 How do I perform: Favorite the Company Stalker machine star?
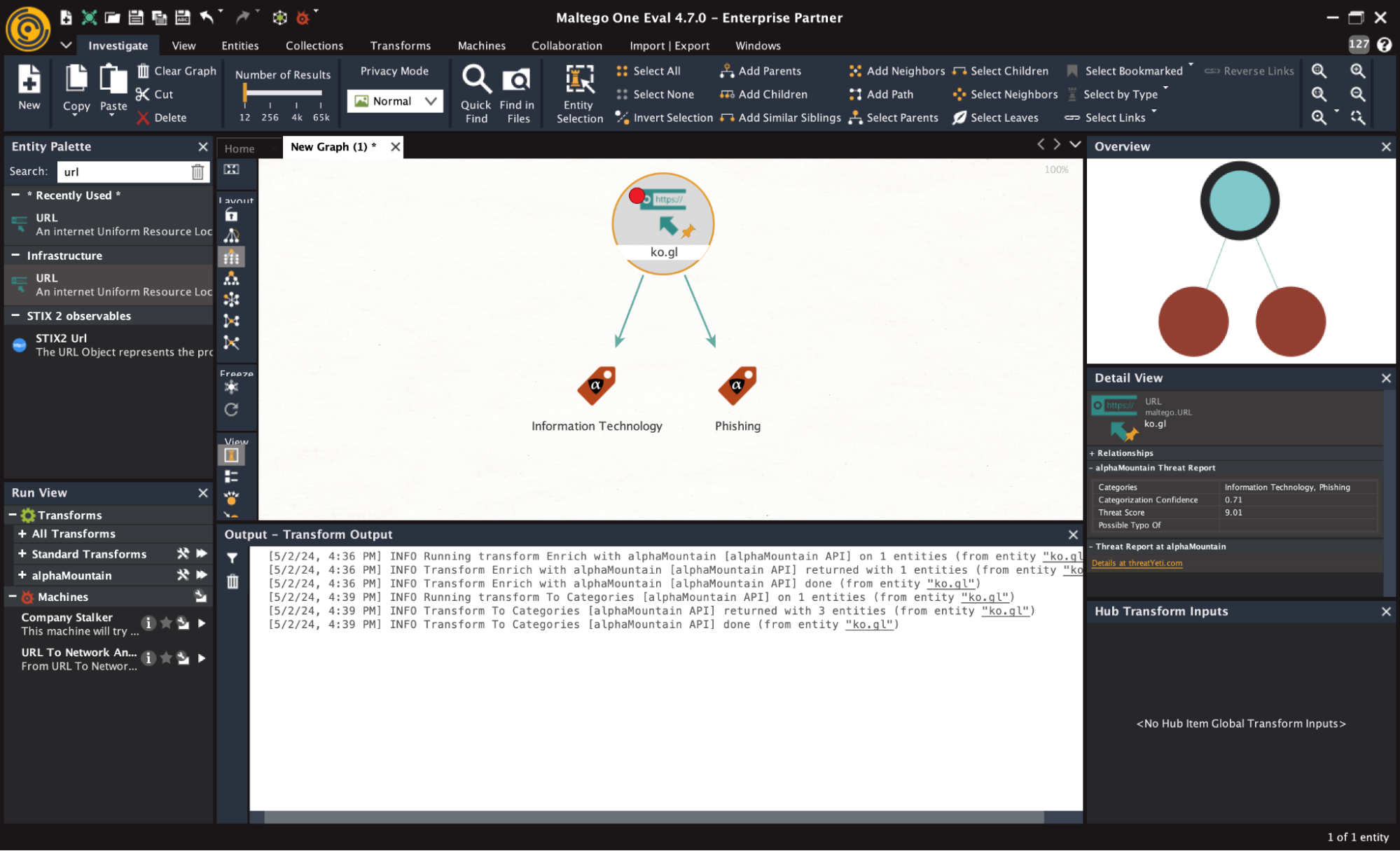[166, 623]
